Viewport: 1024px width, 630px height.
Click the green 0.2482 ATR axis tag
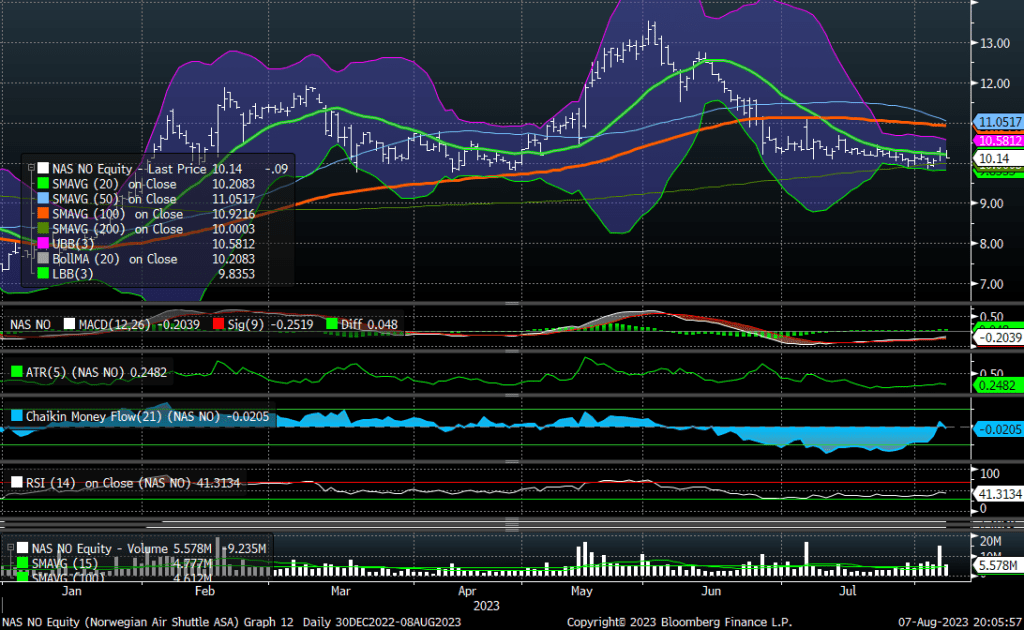pyautogui.click(x=998, y=385)
